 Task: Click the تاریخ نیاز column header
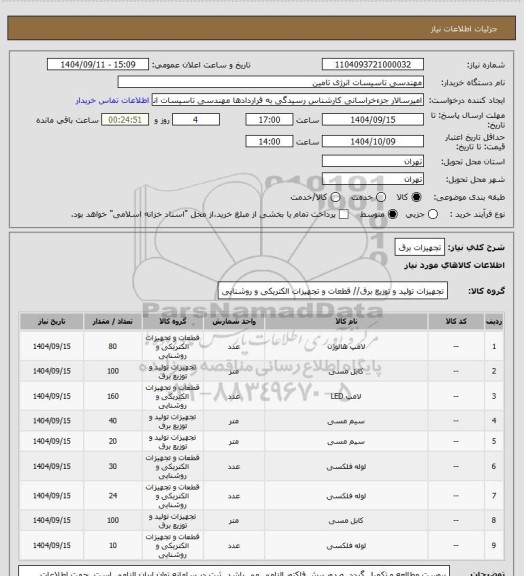click(51, 321)
